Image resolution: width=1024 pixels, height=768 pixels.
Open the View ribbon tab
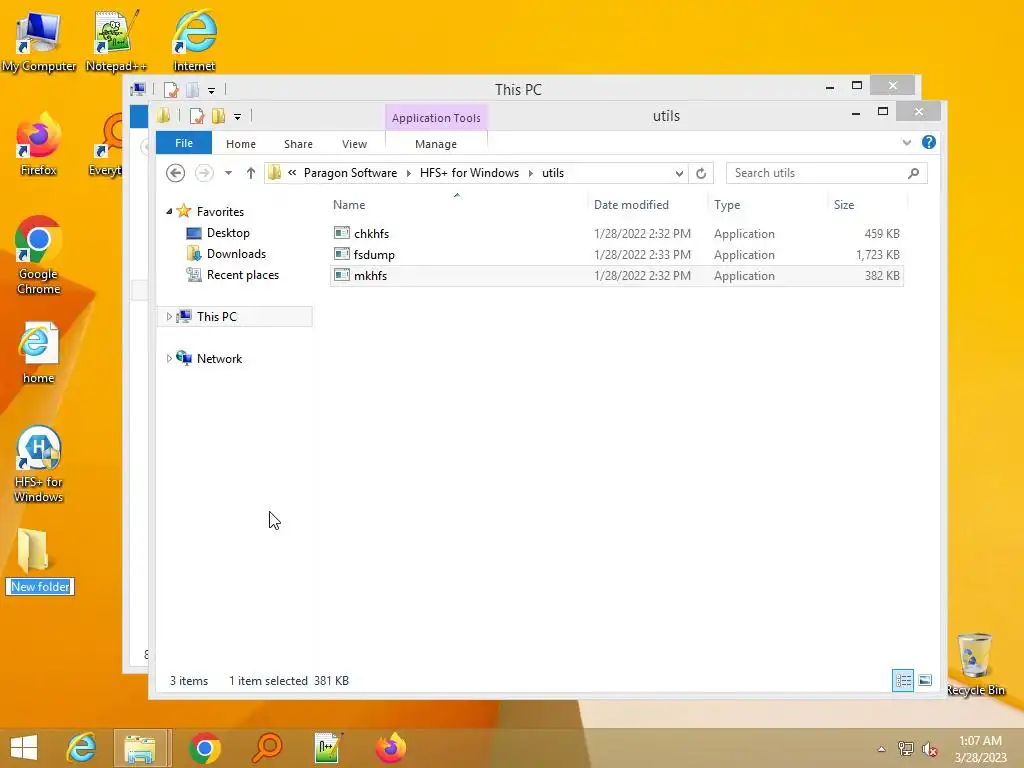[354, 144]
